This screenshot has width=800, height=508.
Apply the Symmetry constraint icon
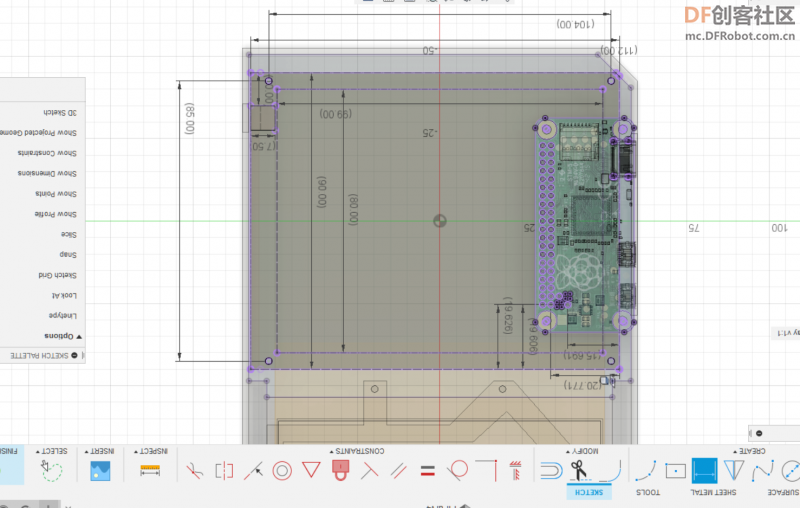coord(224,470)
